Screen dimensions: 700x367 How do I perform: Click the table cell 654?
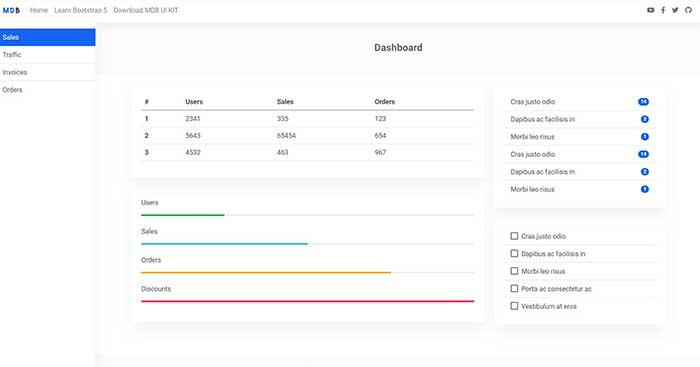click(380, 135)
